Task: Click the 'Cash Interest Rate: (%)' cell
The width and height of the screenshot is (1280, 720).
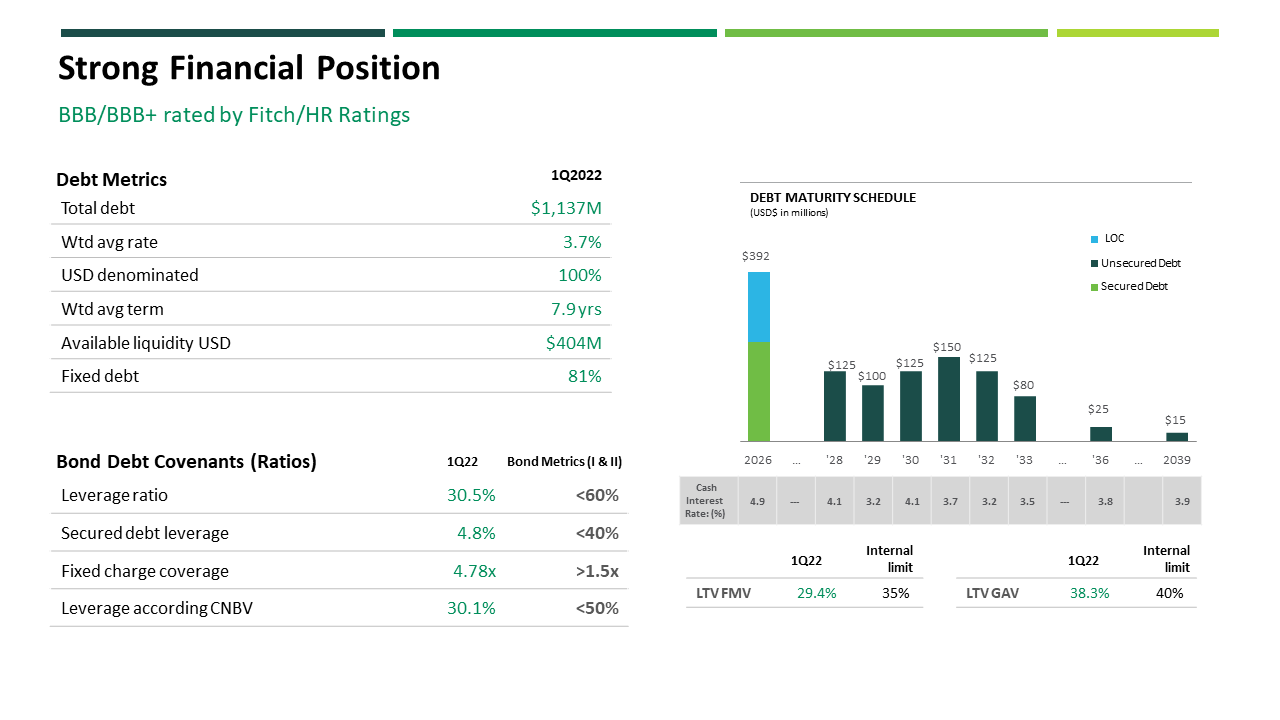Action: click(x=708, y=500)
